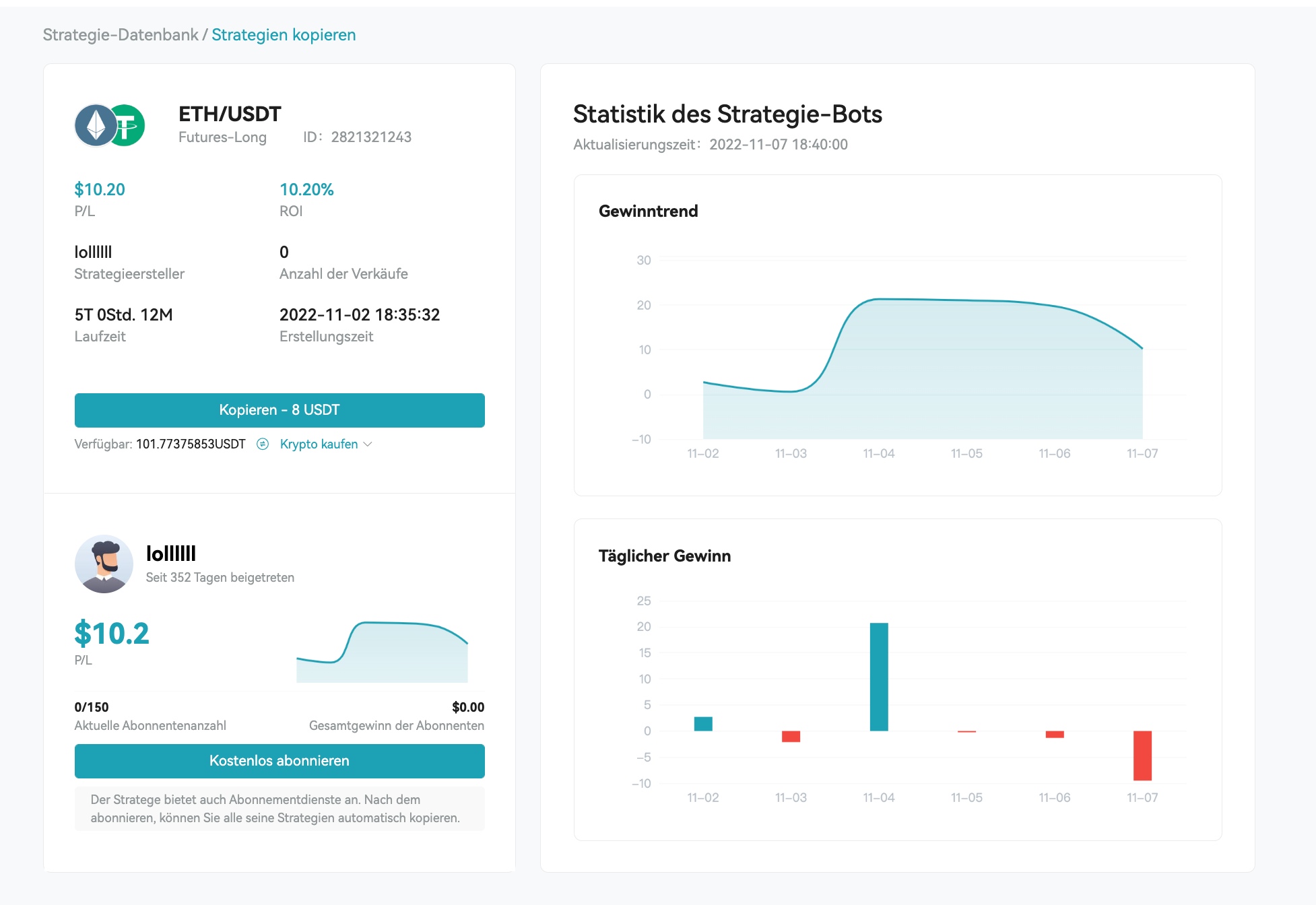Click the Futures-Long label

[222, 137]
